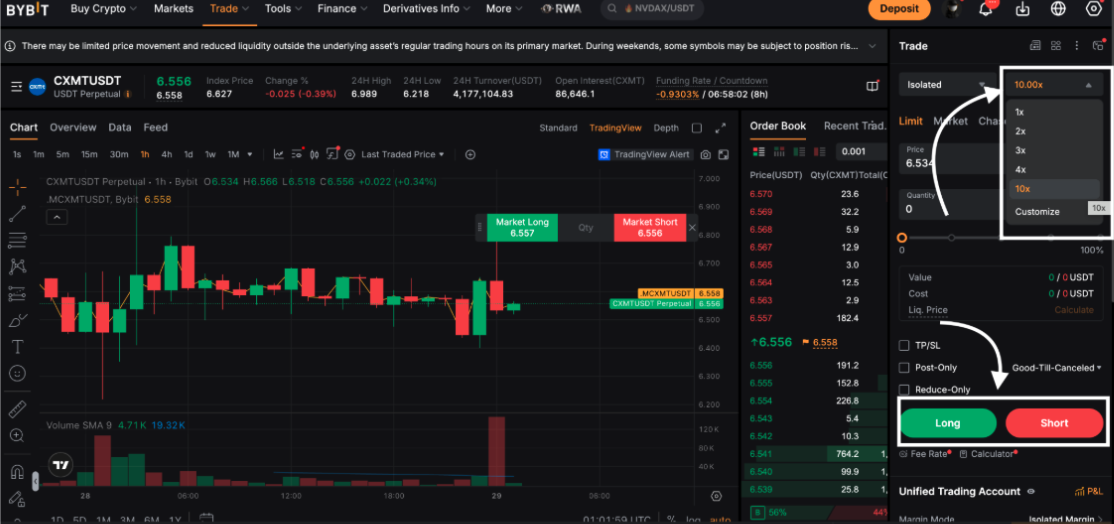Toggle log scale on the chart
1114x524 pixels.
click(x=693, y=519)
